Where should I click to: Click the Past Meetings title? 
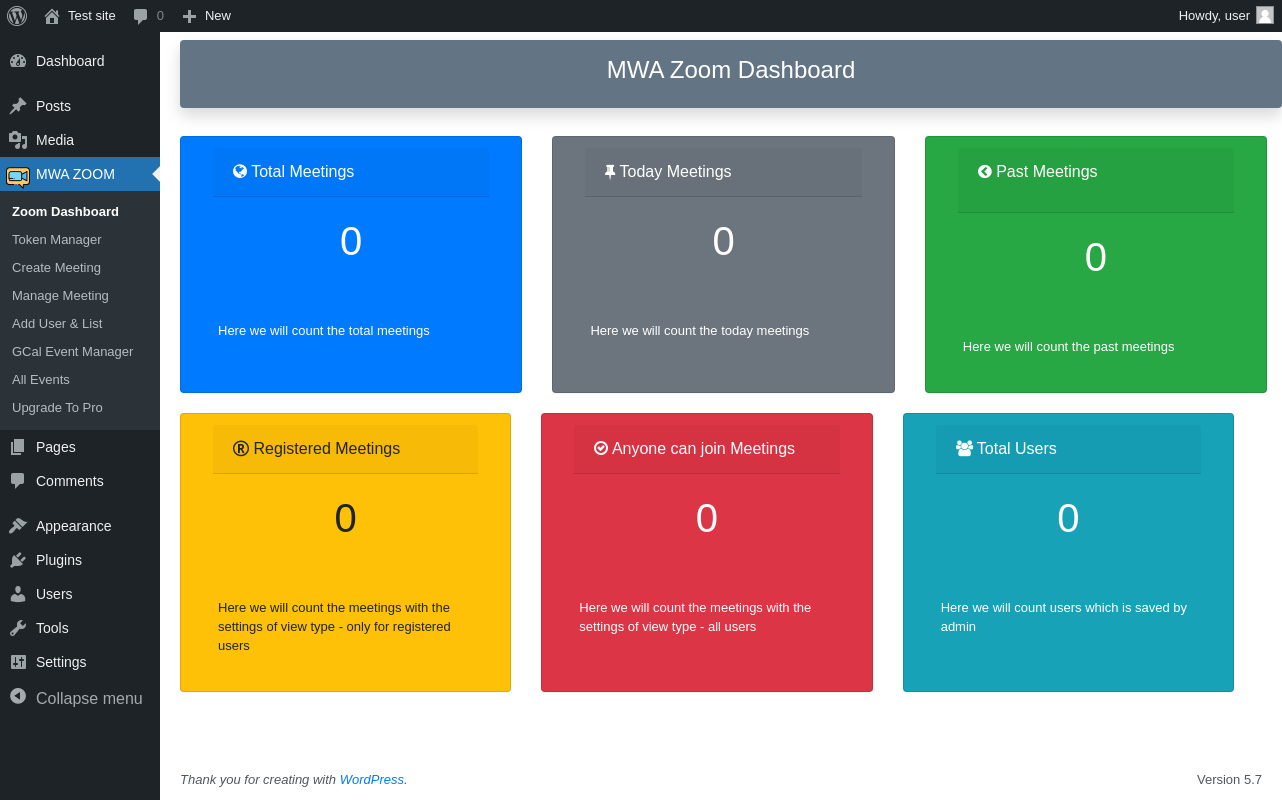click(1047, 172)
